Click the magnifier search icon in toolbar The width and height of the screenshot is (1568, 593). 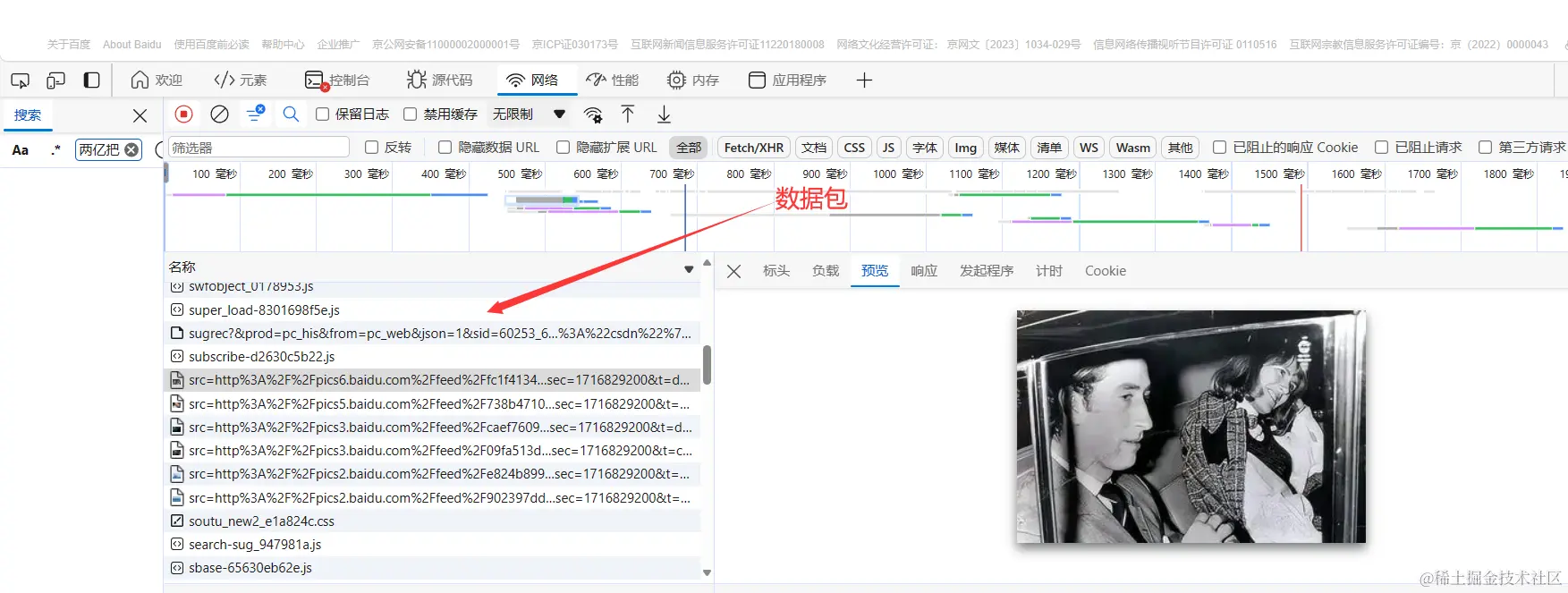(291, 114)
